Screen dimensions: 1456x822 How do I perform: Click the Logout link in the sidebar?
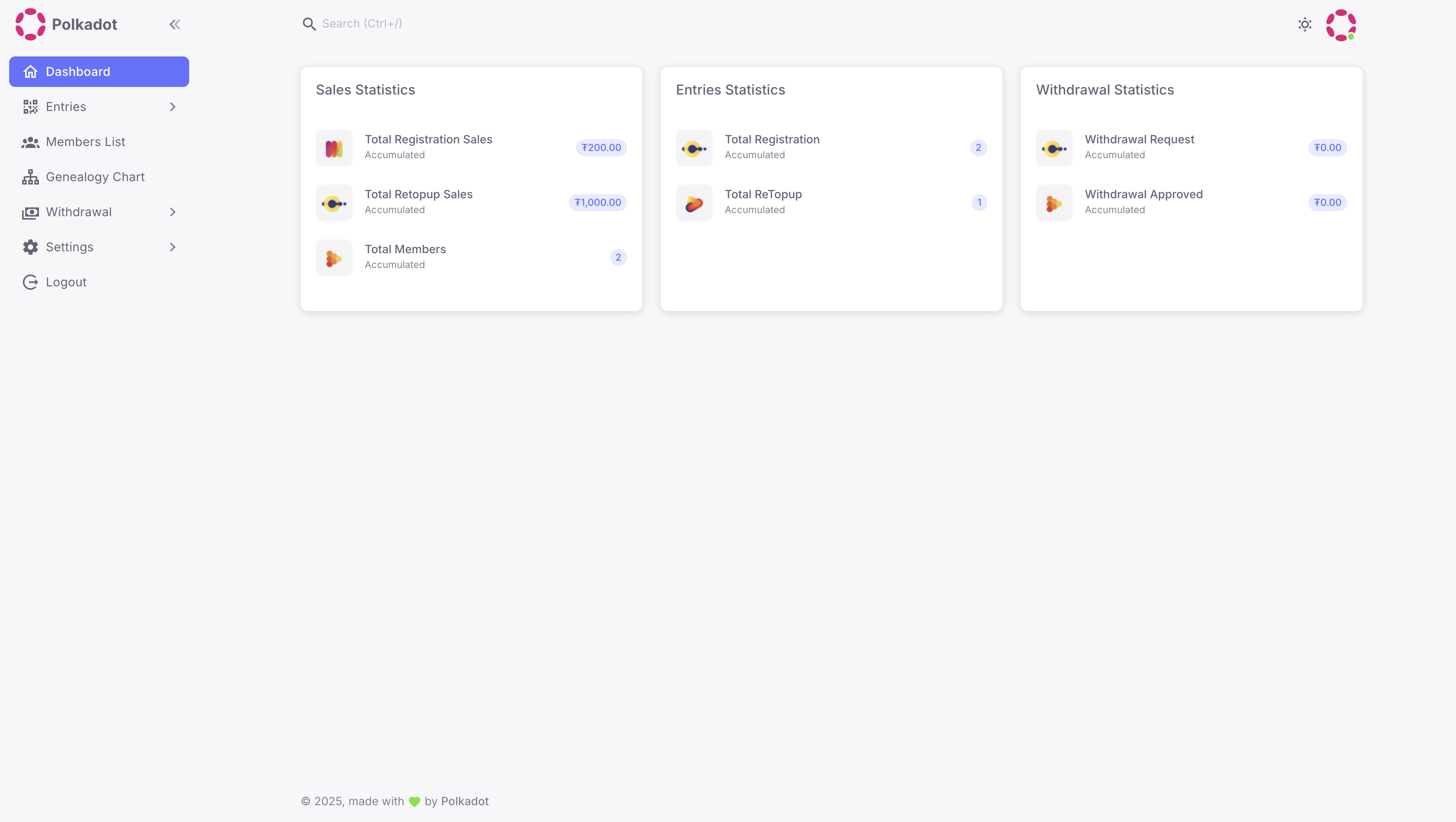tap(66, 282)
